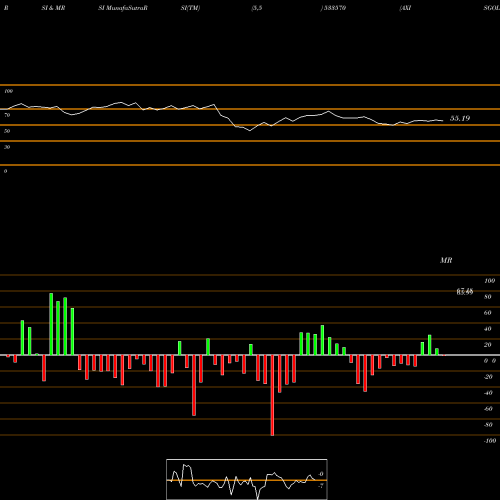Click the RSI axis label 30
Screen dimensions: 500x500
click(x=7, y=147)
